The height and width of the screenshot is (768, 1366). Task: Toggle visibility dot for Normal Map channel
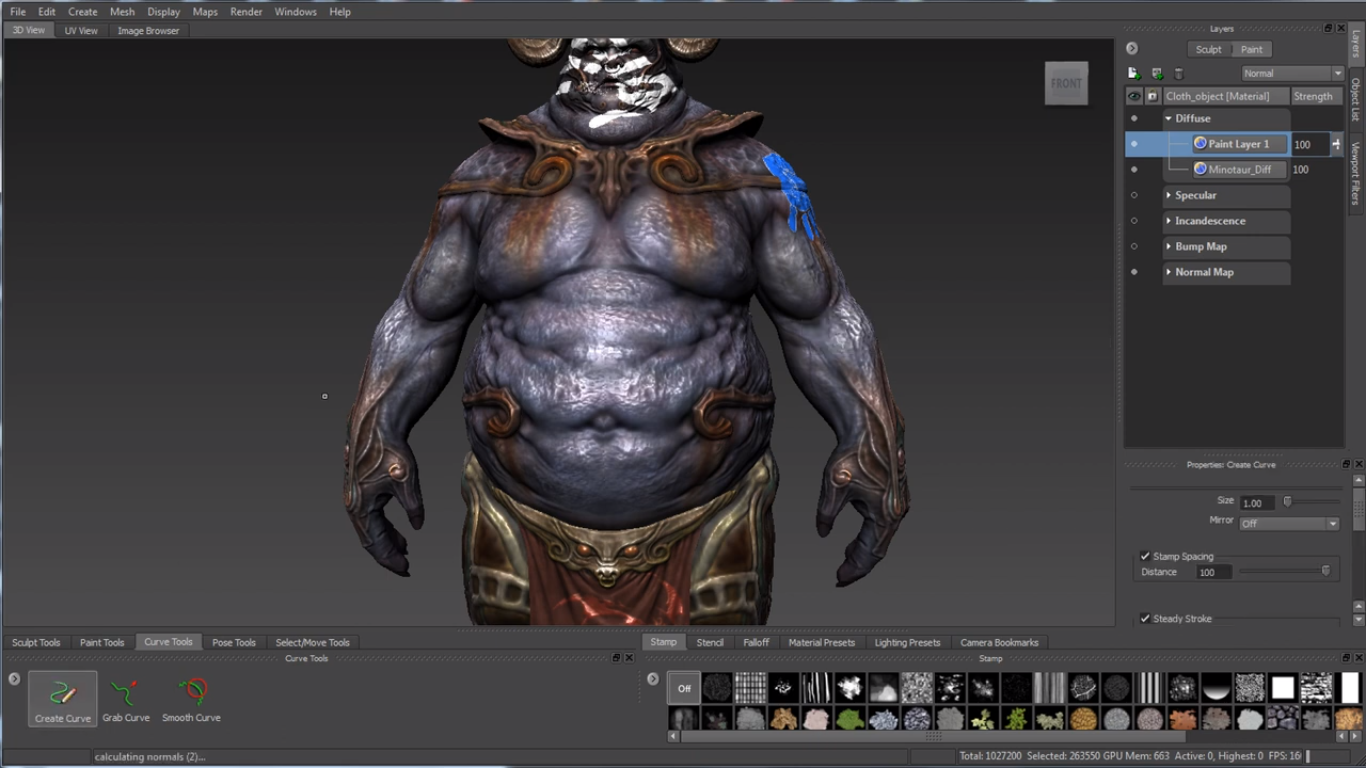[x=1134, y=272]
